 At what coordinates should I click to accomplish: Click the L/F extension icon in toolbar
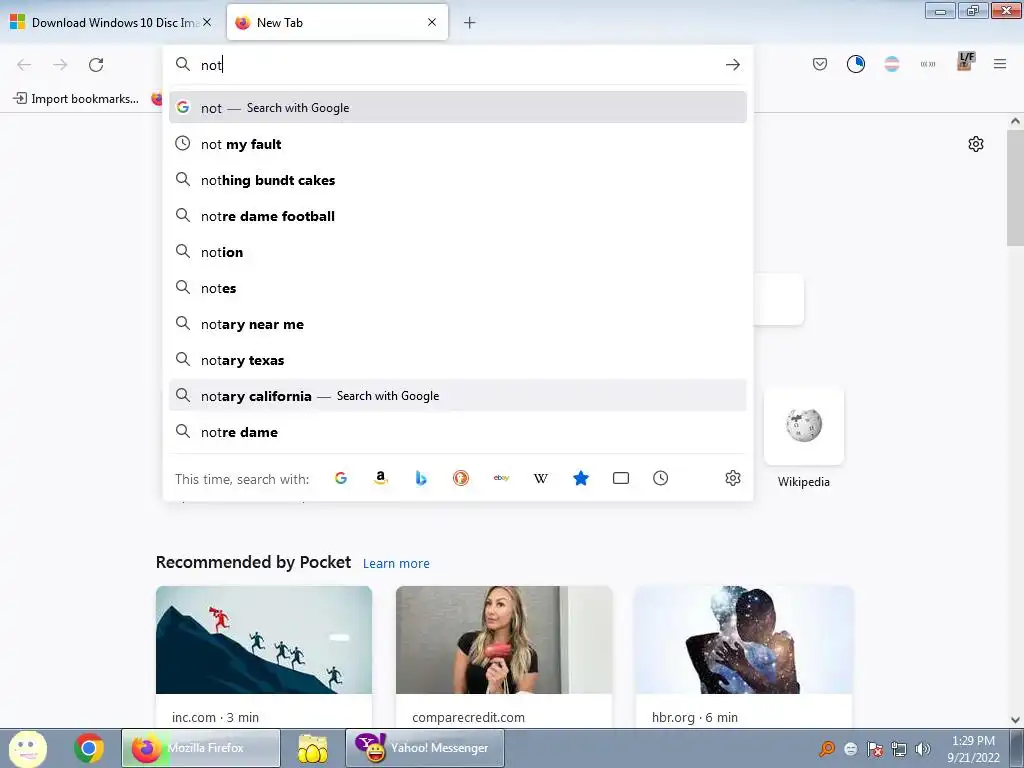[965, 61]
